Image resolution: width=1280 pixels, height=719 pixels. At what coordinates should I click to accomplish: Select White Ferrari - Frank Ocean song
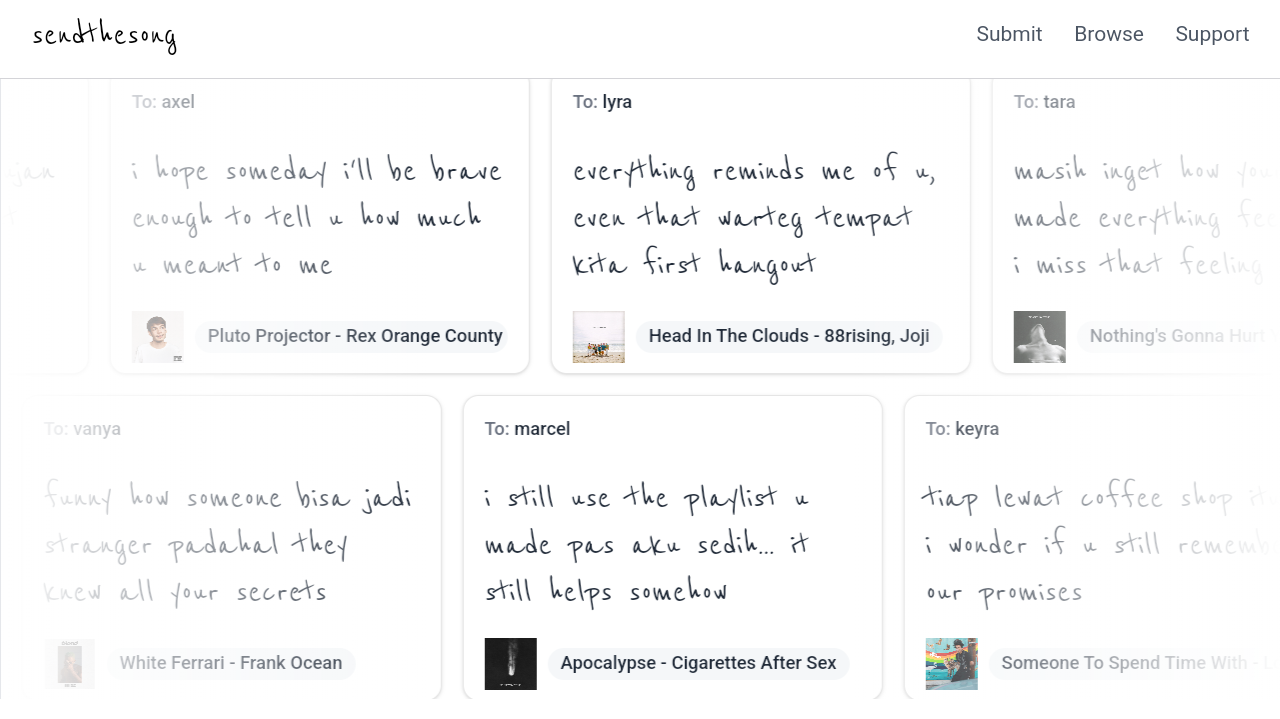[x=231, y=663]
